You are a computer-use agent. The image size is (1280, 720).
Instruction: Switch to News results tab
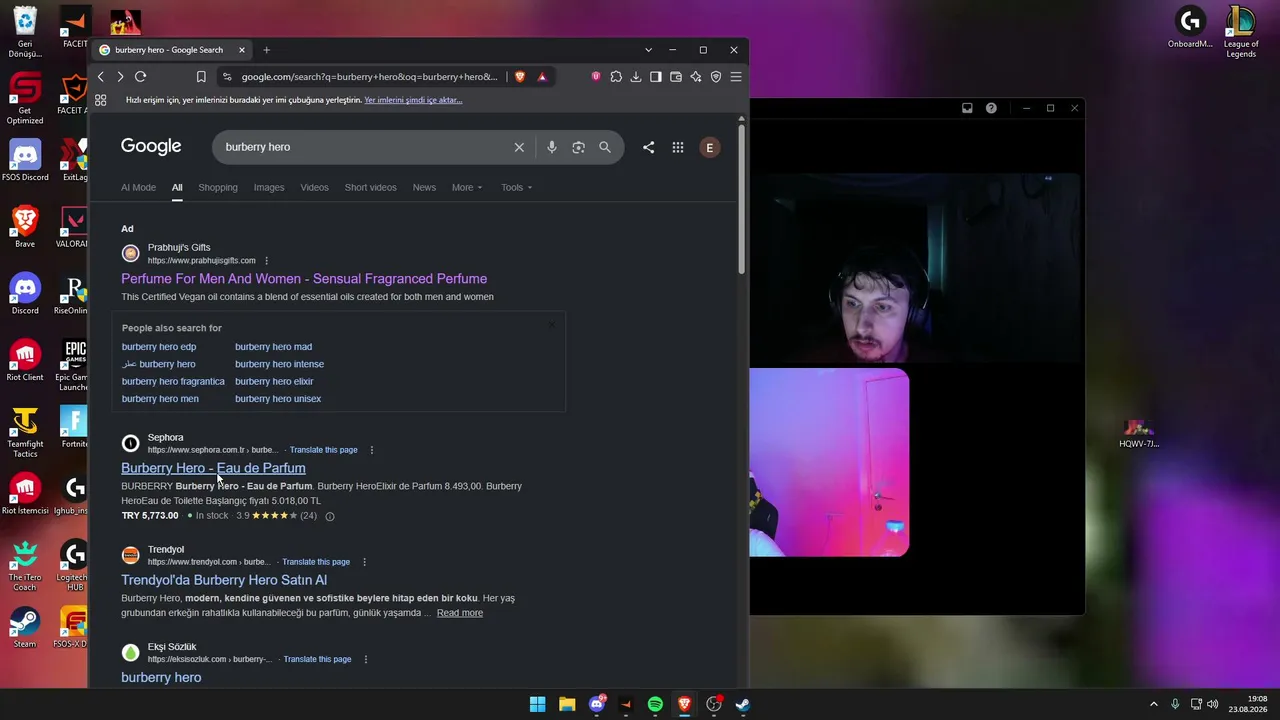(x=424, y=188)
